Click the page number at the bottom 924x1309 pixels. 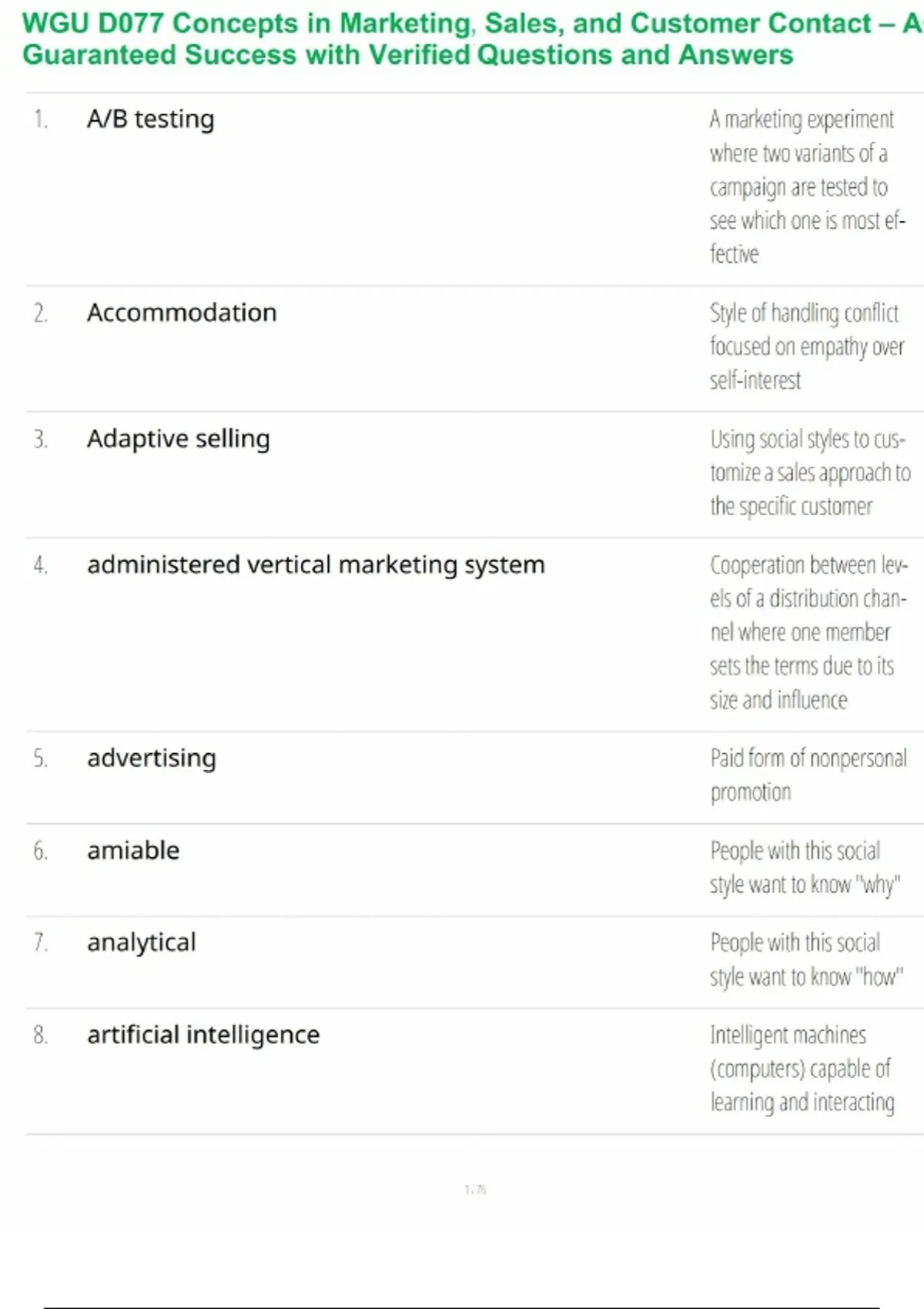coord(475,1190)
